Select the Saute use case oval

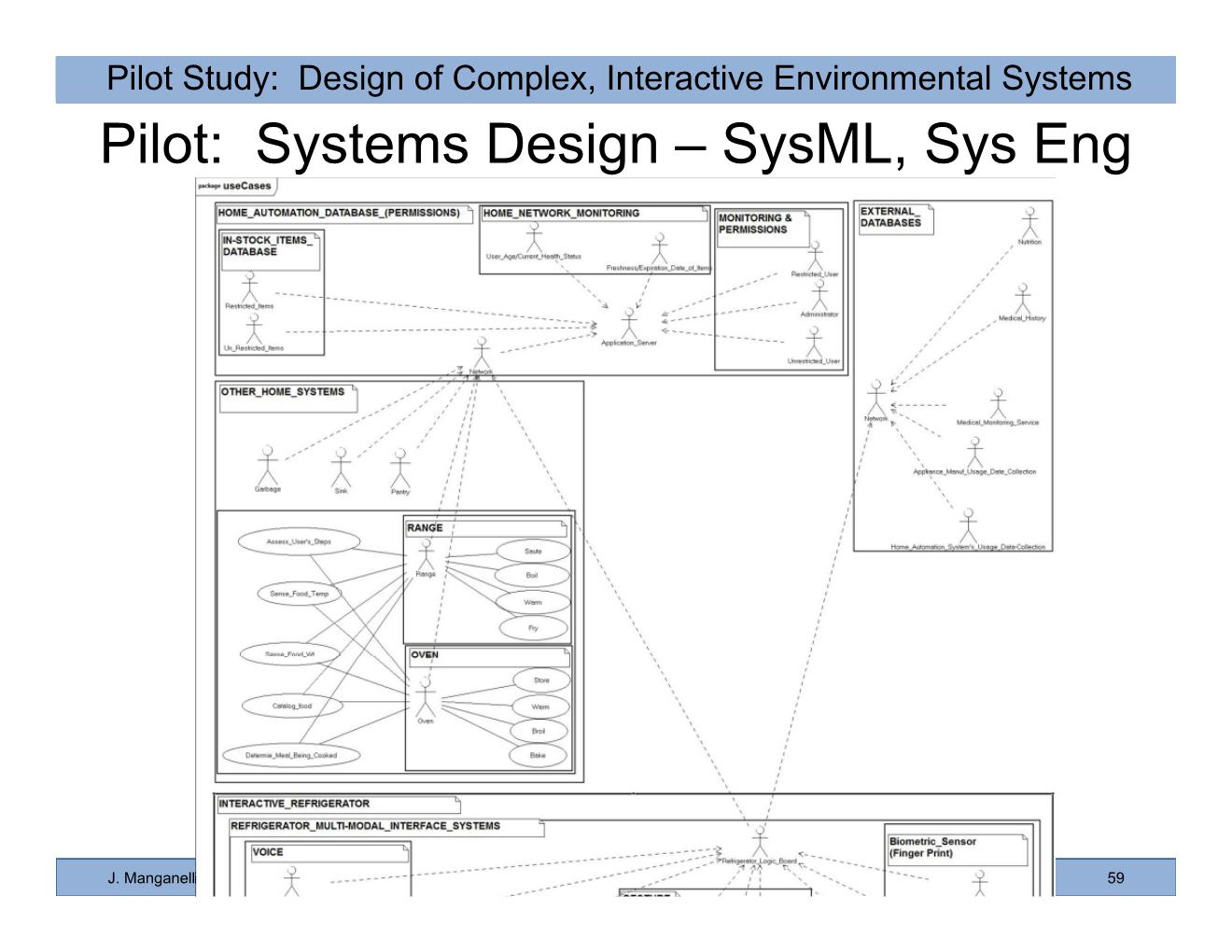(533, 552)
